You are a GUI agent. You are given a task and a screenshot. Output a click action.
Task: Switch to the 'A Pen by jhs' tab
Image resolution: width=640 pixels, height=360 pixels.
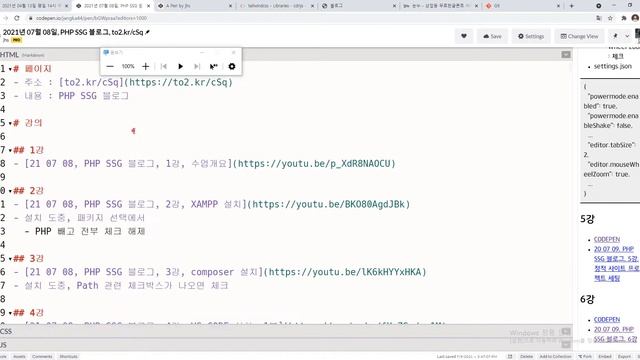pyautogui.click(x=195, y=6)
